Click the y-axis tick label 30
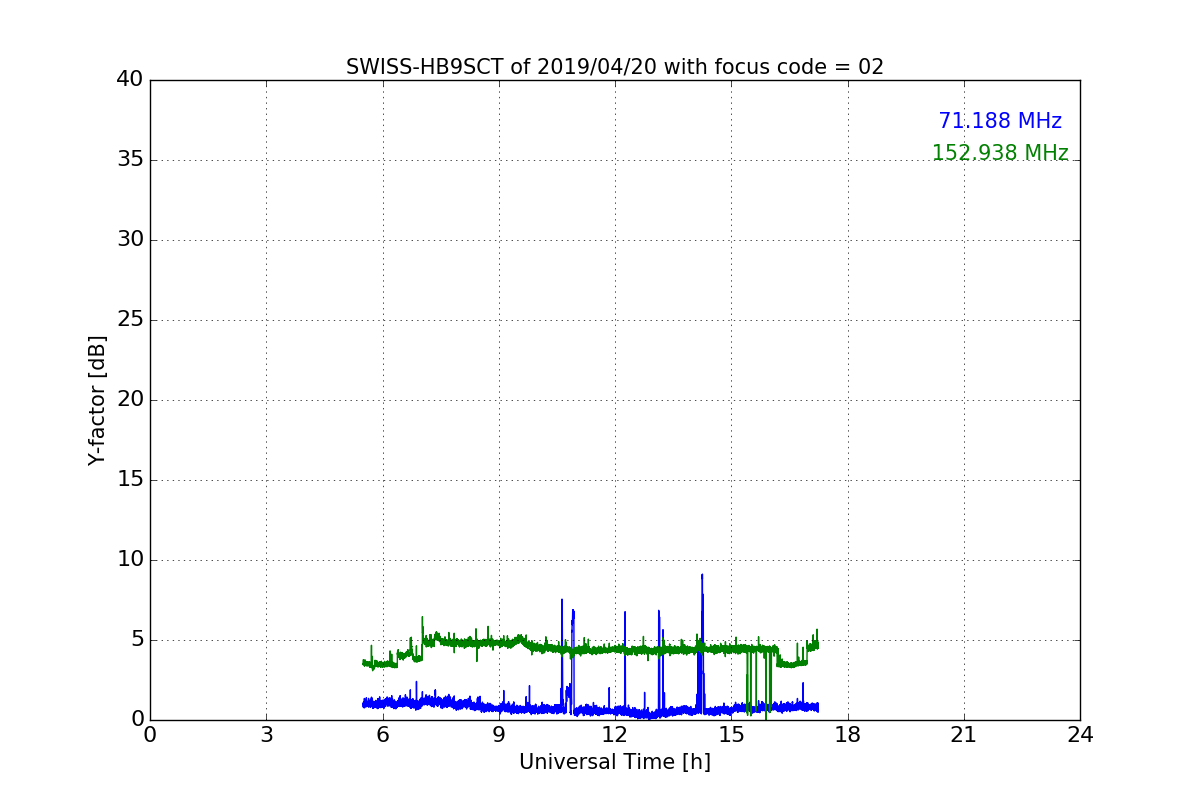Image resolution: width=1200 pixels, height=800 pixels. (x=130, y=240)
